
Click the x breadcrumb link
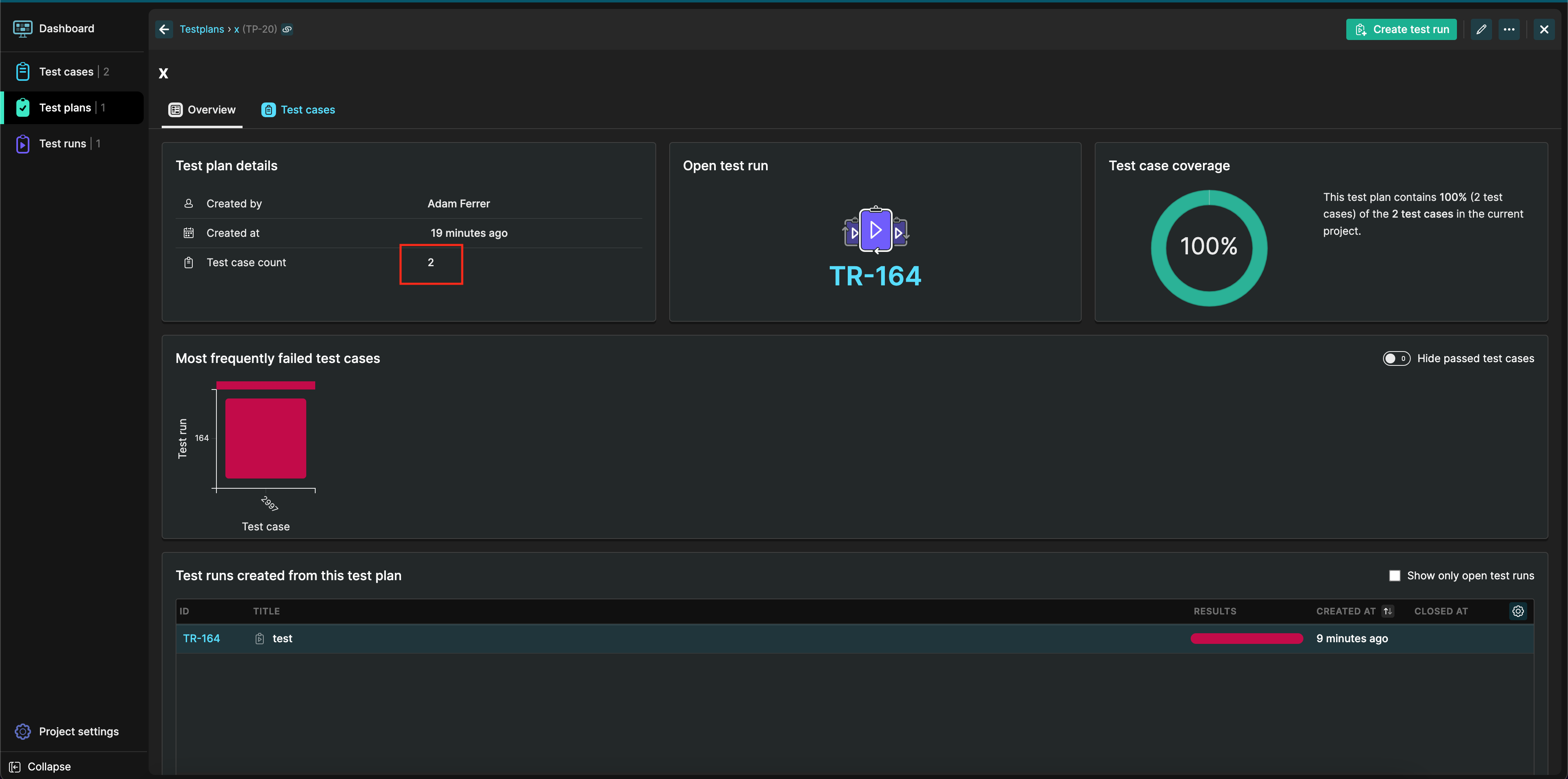pyautogui.click(x=237, y=29)
